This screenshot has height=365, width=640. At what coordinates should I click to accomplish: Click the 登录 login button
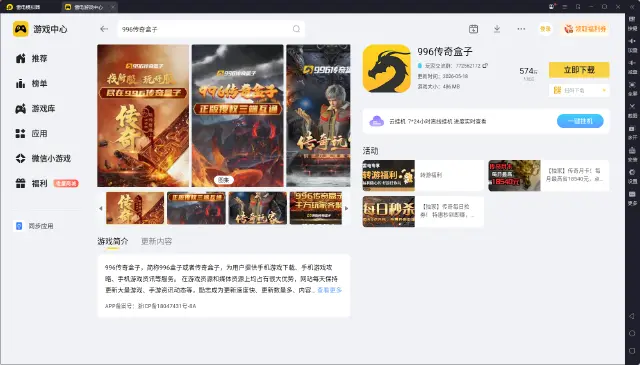coord(545,29)
